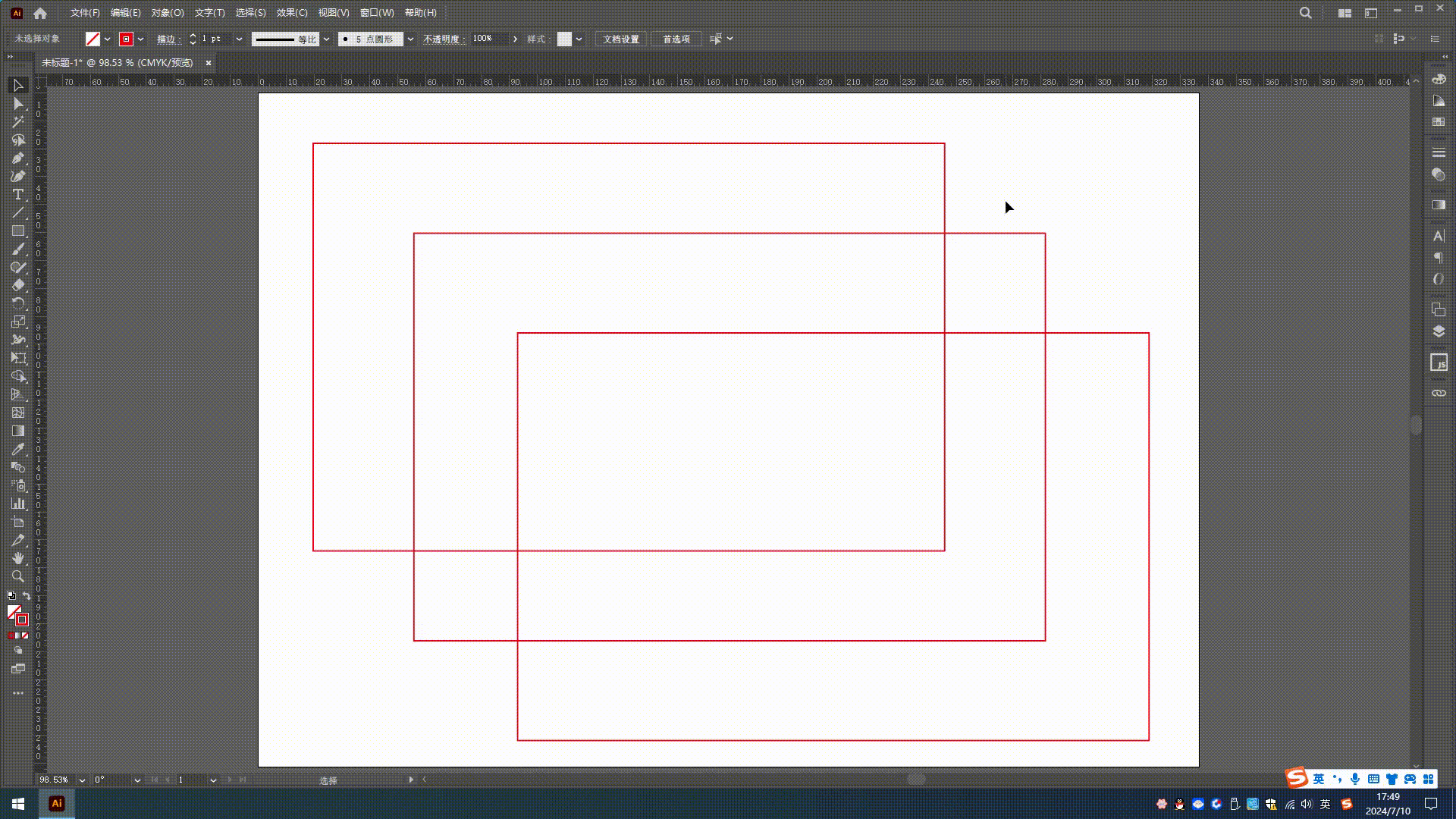1456x819 pixels.
Task: Select the Shaper pencil tool
Action: (18, 268)
